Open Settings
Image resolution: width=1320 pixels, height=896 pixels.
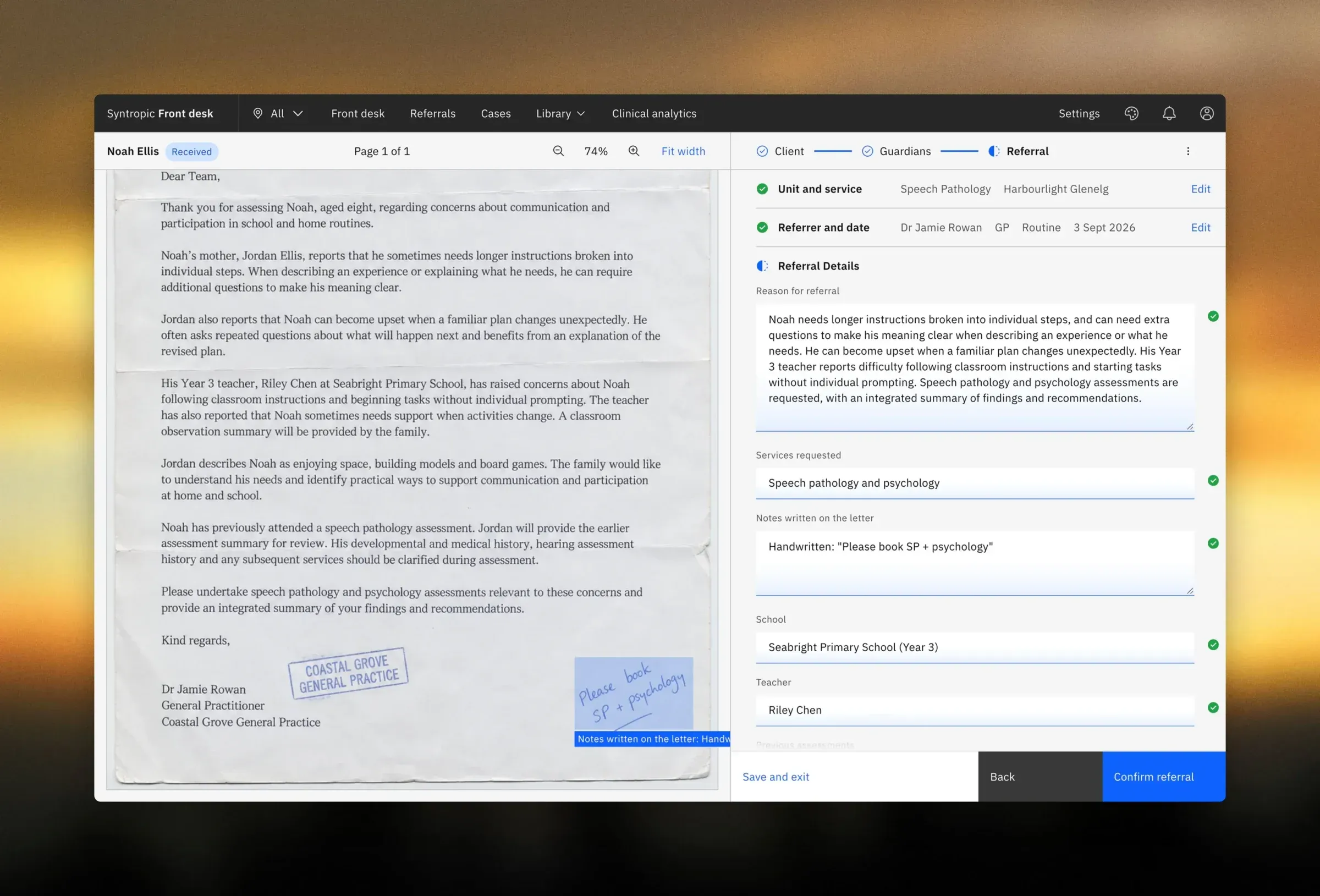1079,114
